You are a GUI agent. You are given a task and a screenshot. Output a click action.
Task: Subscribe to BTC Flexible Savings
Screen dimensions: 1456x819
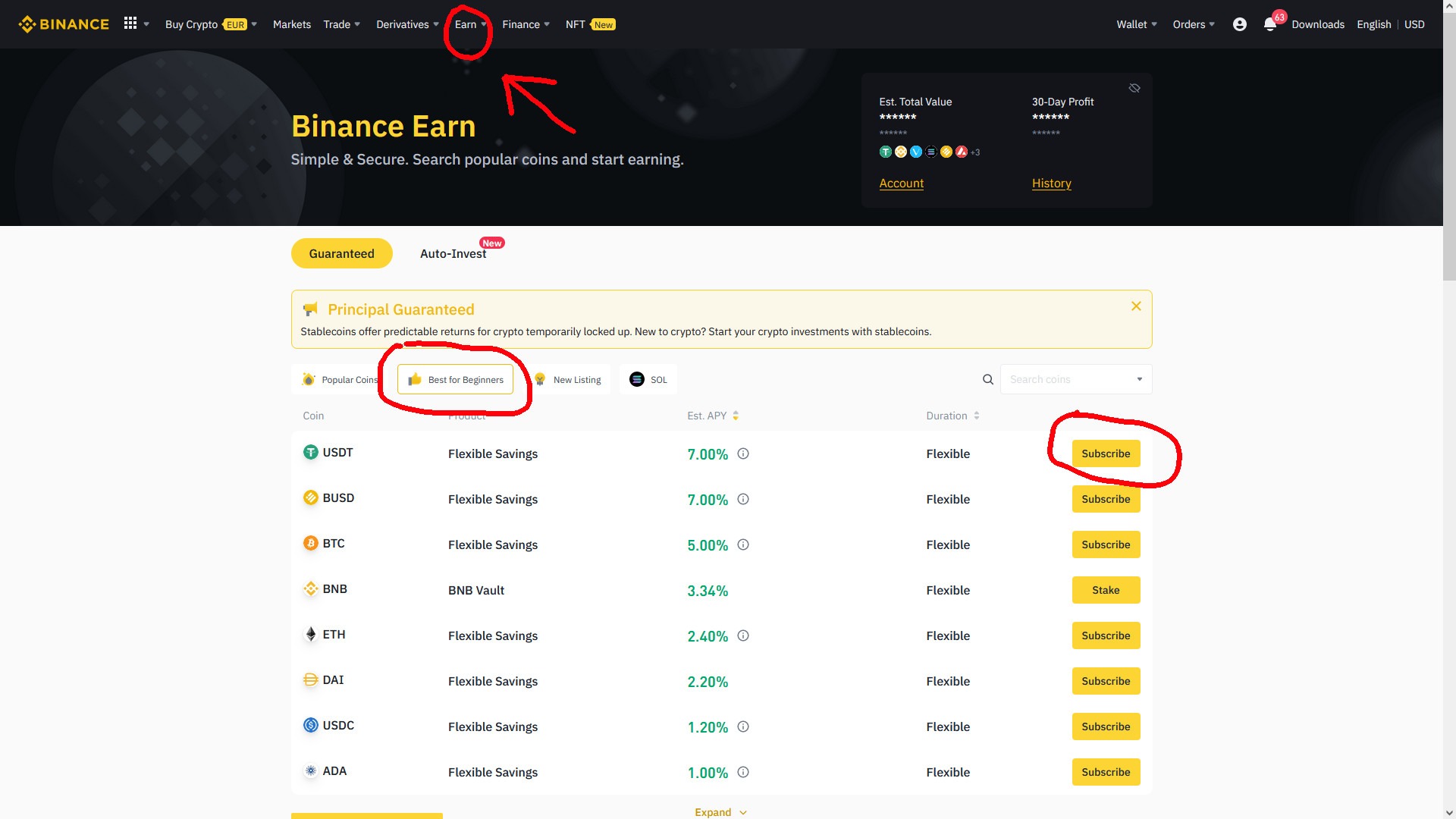pos(1106,544)
